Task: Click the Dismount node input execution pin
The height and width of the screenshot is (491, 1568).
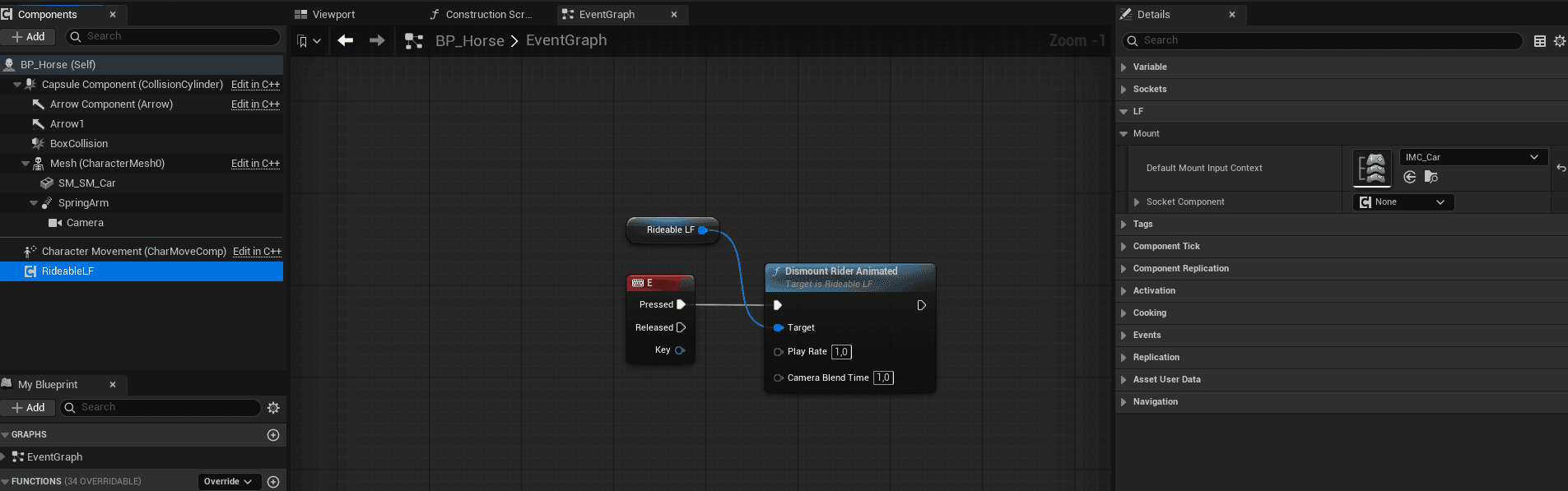Action: pyautogui.click(x=777, y=305)
